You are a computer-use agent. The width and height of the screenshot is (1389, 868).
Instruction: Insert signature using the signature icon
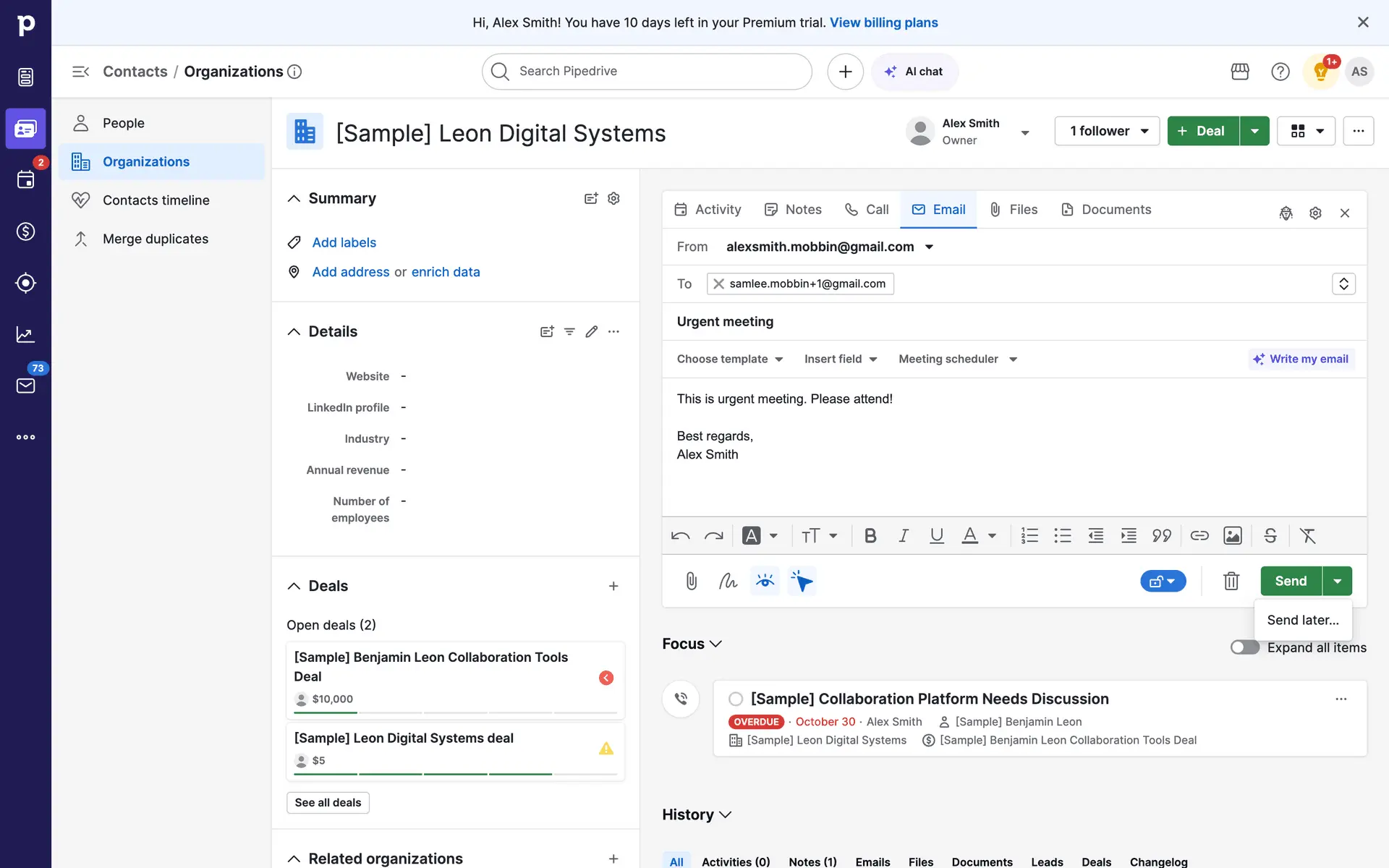tap(728, 581)
